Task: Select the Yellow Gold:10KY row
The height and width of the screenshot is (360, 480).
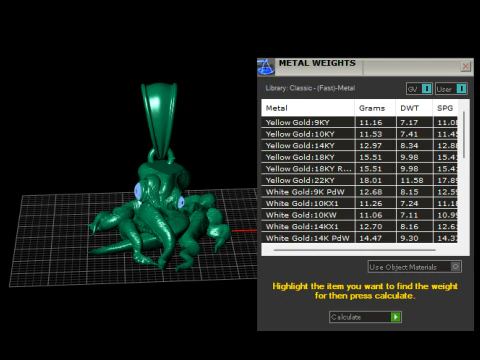Action: 359,134
